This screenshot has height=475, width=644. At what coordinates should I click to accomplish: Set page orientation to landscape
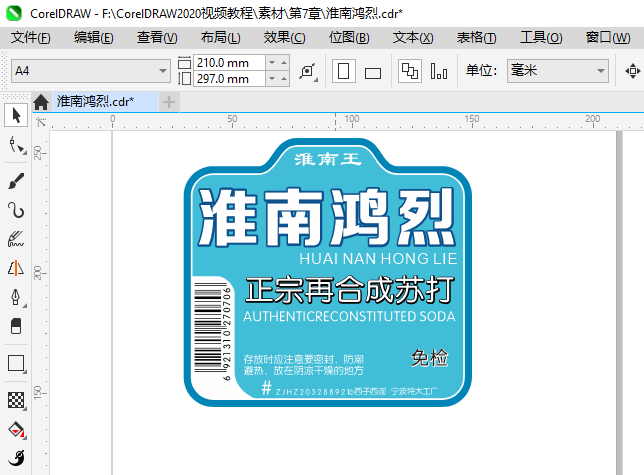click(373, 73)
